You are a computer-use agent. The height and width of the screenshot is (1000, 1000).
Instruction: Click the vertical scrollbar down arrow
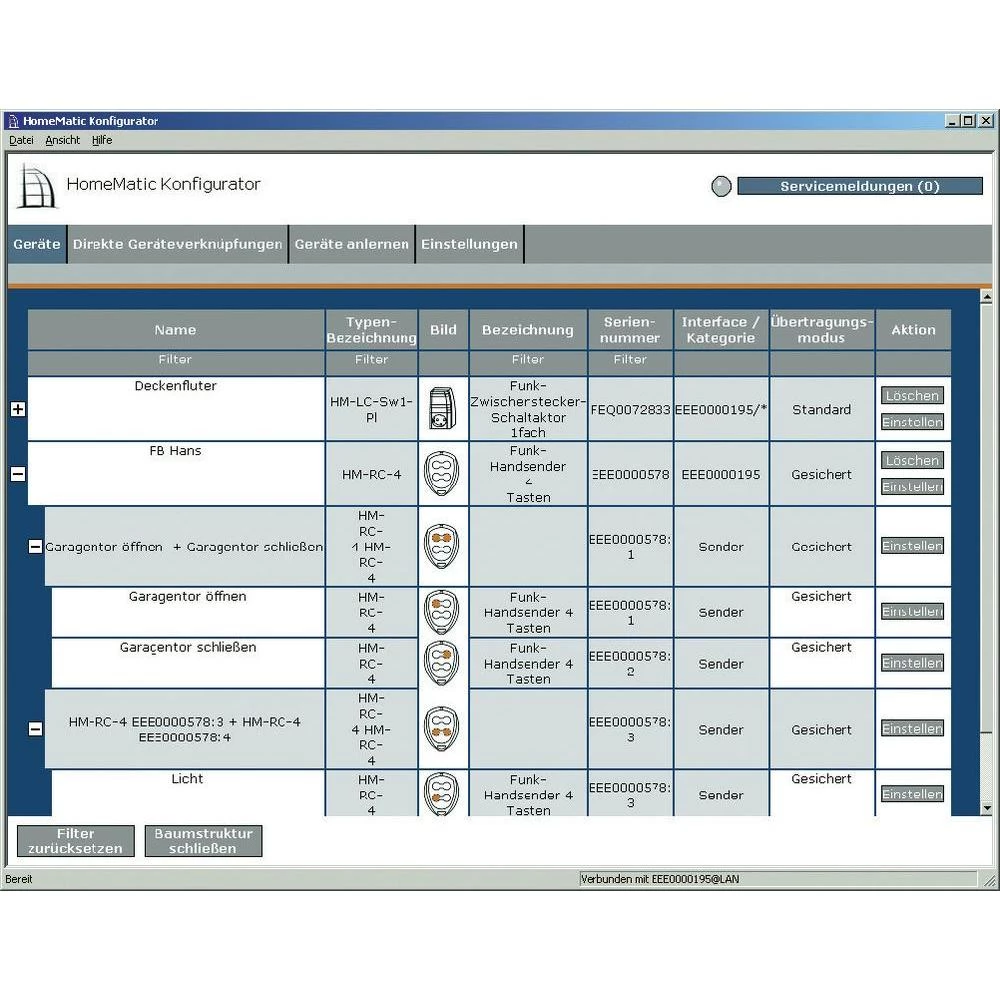point(987,808)
